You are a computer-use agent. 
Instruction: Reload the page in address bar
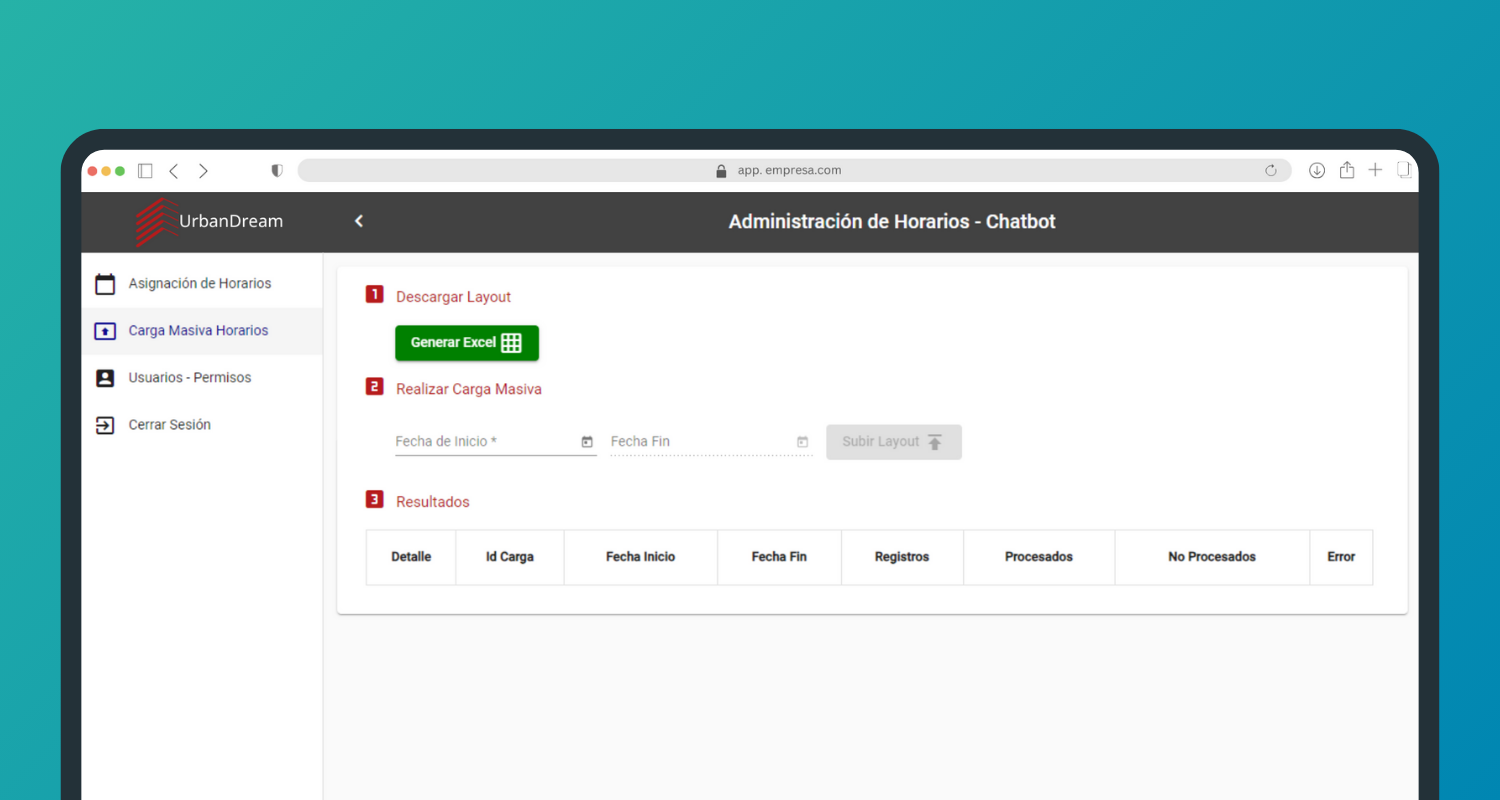pos(1271,171)
